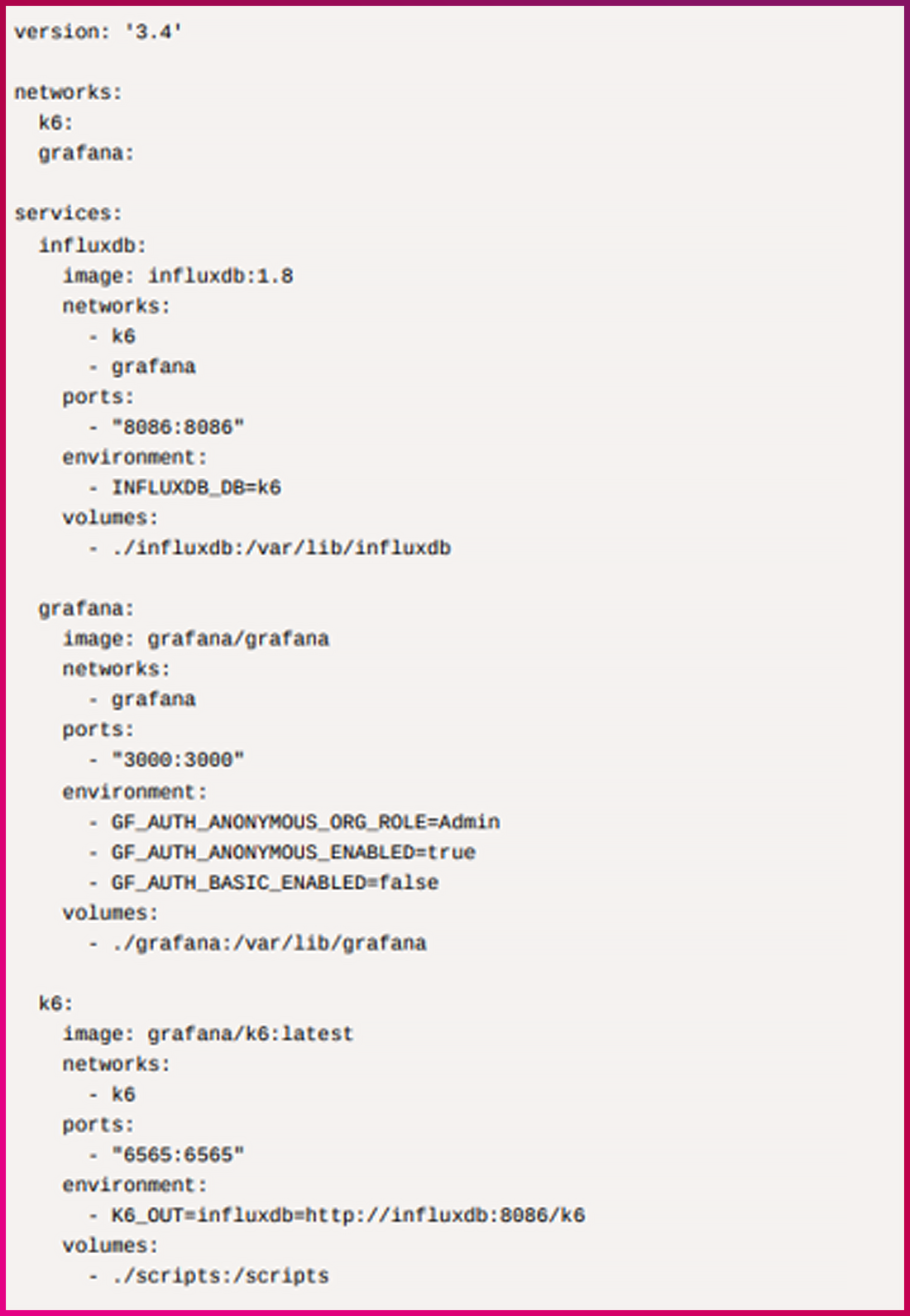Click the "8086:8086" port mapping
The height and width of the screenshot is (1316, 910).
(178, 427)
